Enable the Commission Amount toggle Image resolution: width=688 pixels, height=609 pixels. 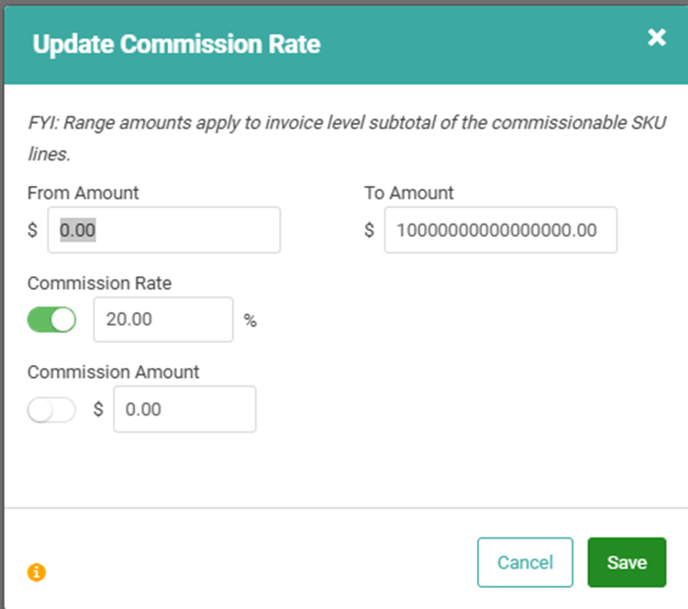click(x=52, y=410)
